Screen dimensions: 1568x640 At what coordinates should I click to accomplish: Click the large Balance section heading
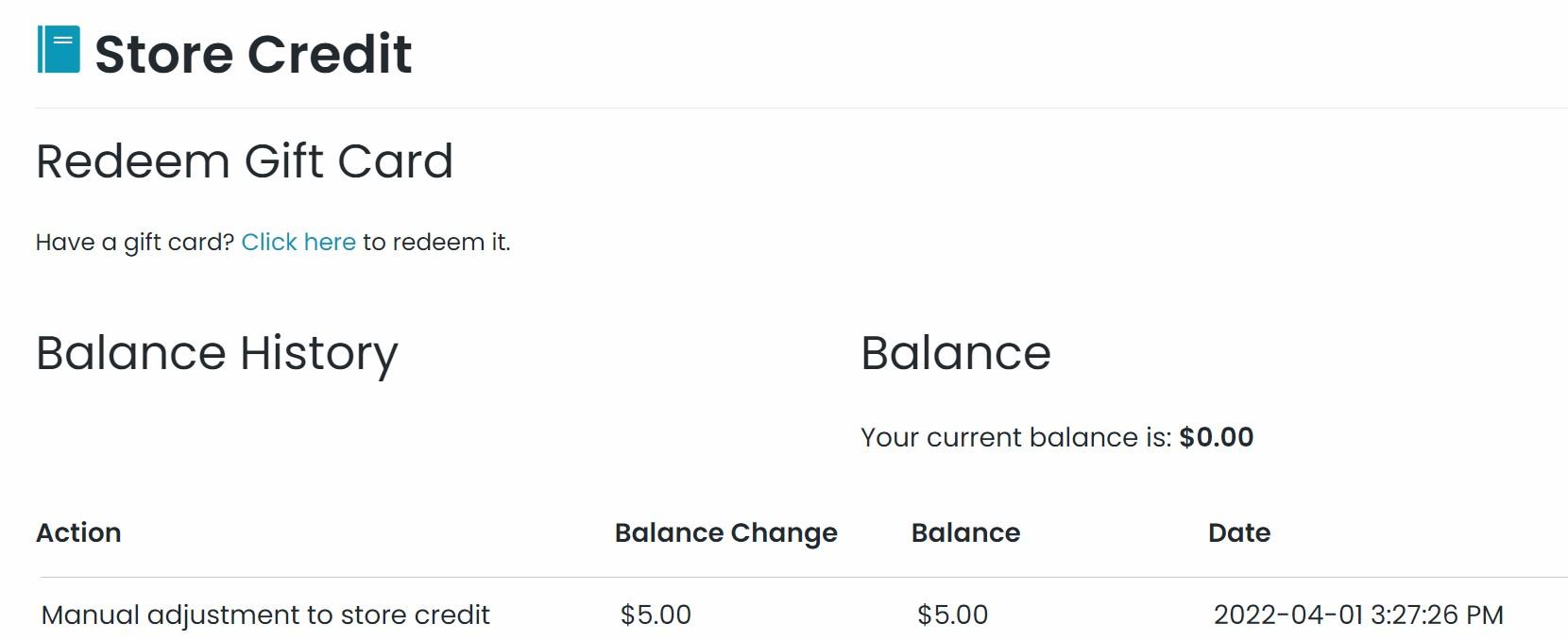pos(955,354)
